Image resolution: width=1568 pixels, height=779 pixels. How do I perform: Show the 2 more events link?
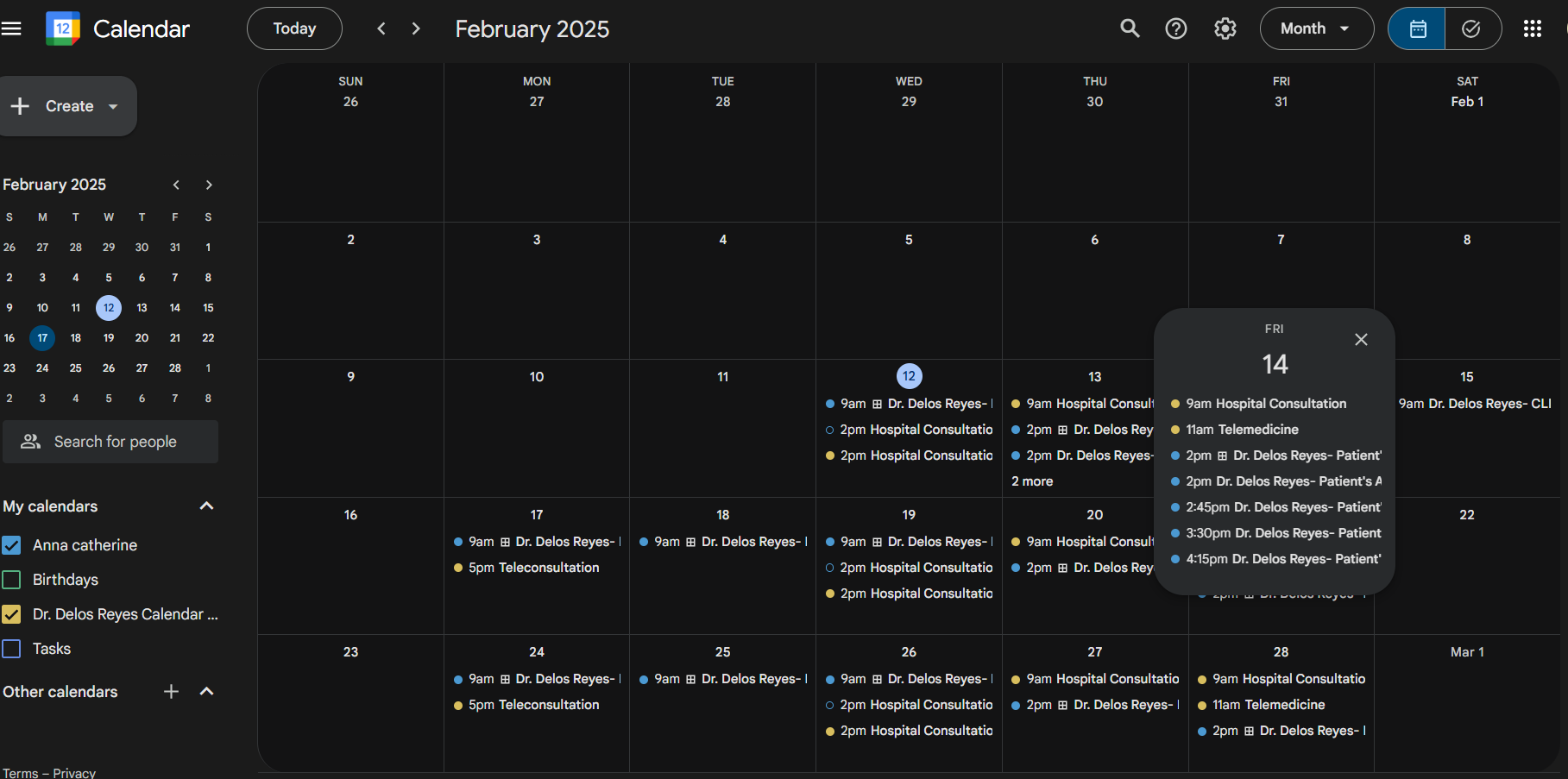1032,481
